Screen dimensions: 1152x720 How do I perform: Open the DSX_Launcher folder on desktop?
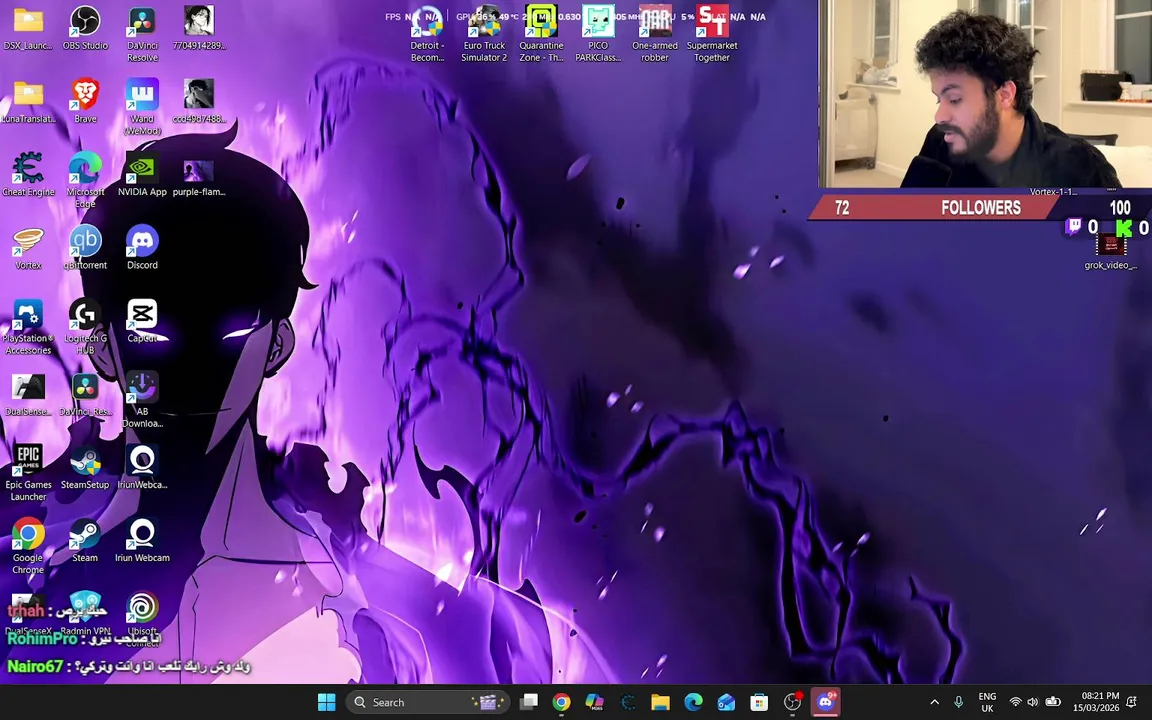pyautogui.click(x=28, y=29)
